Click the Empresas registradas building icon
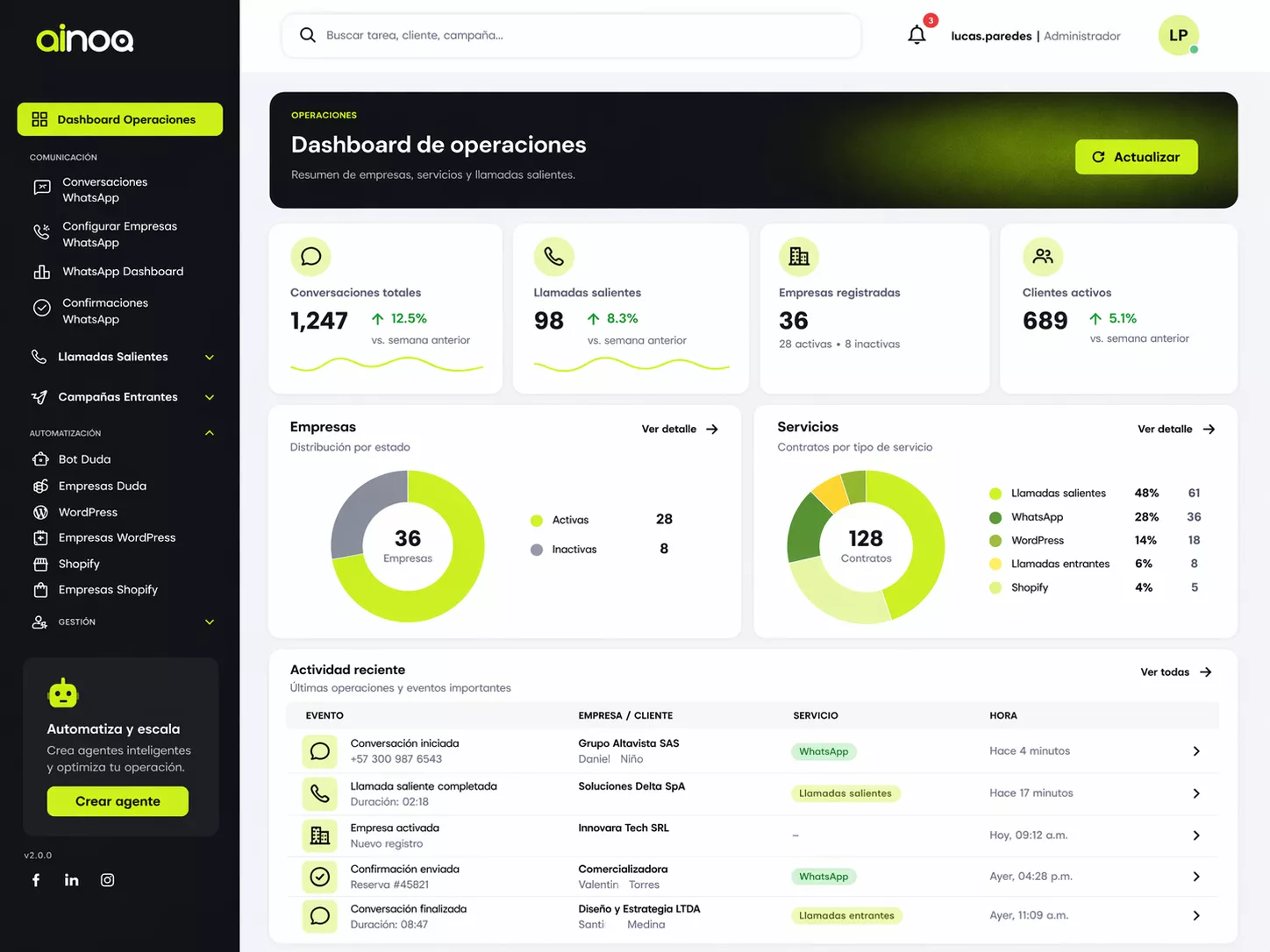 click(x=798, y=257)
